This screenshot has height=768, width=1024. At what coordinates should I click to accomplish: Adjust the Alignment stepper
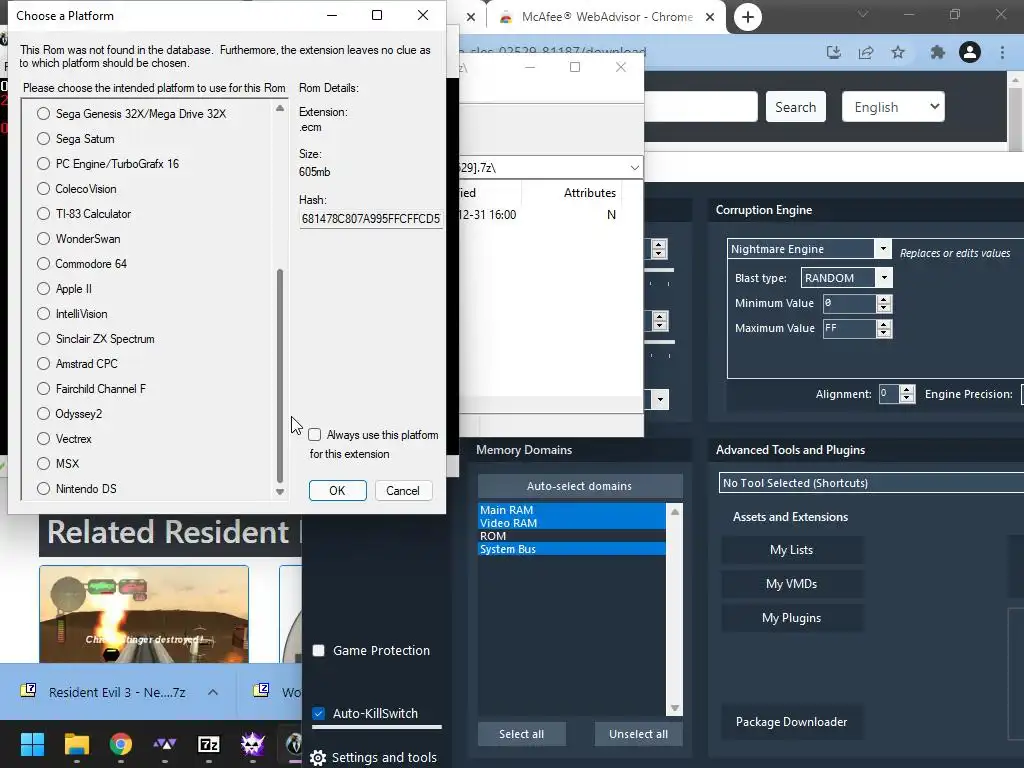click(906, 394)
